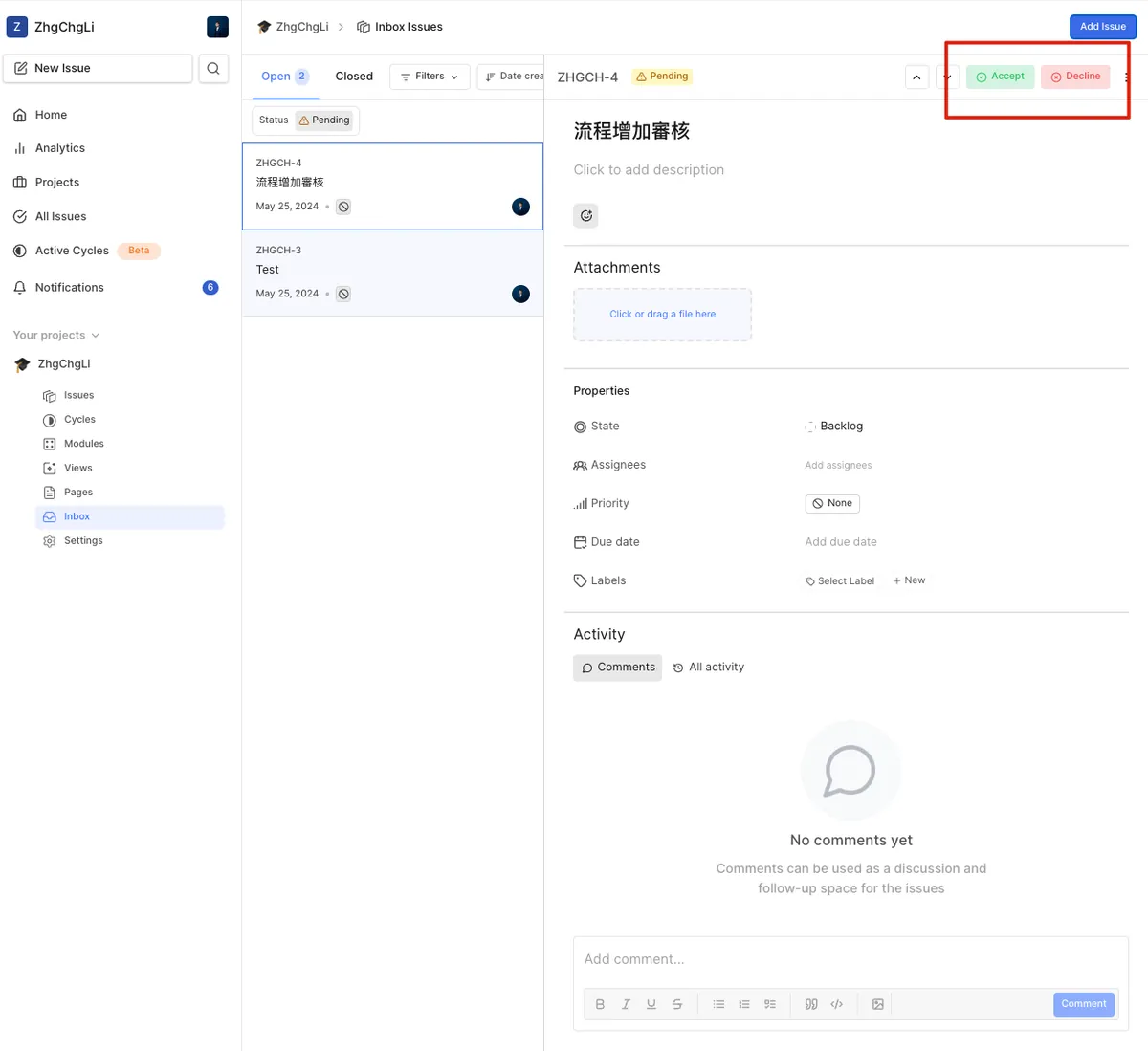Add a blockquote in comment editor

click(811, 1004)
